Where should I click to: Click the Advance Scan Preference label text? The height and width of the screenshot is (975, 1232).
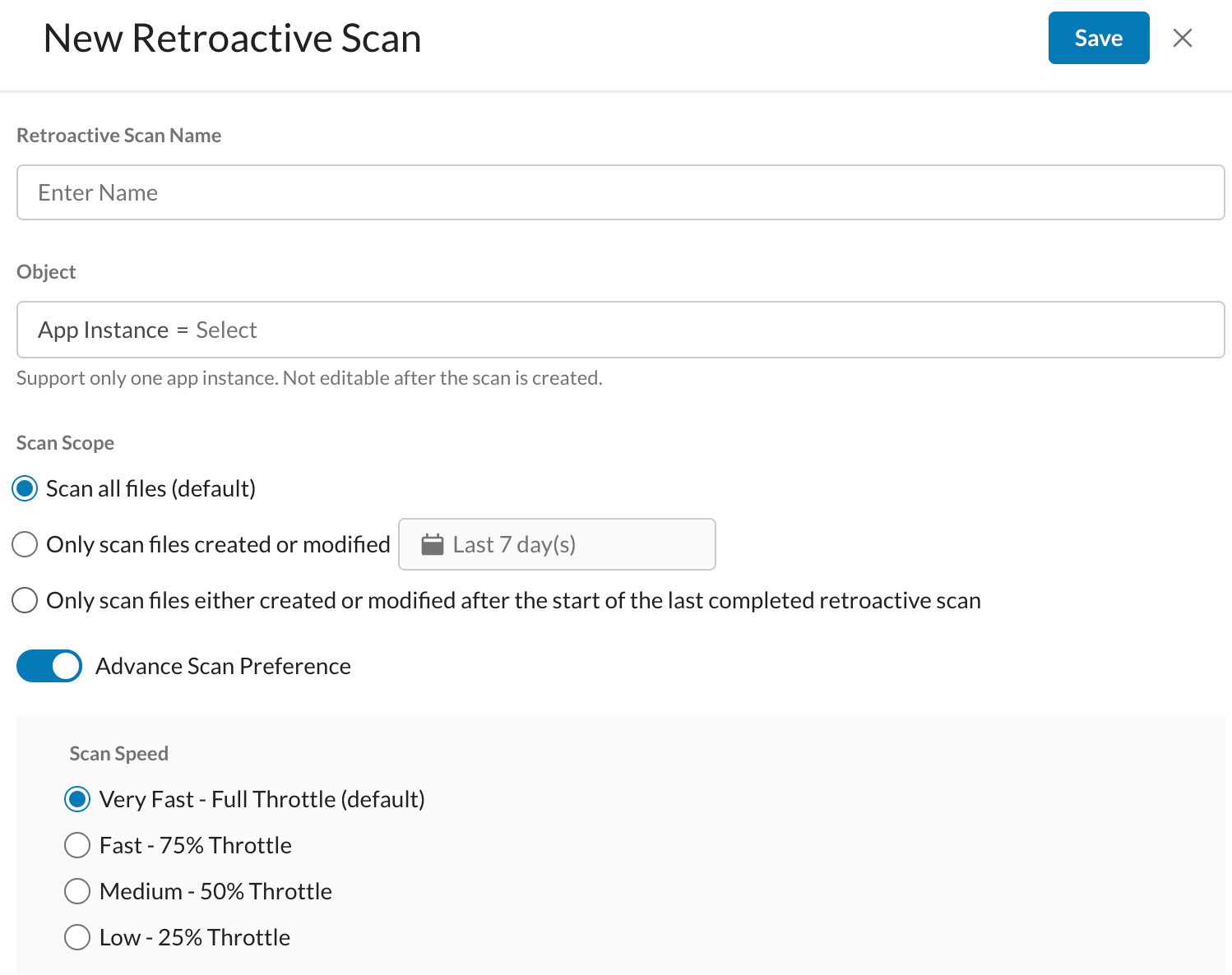(223, 666)
